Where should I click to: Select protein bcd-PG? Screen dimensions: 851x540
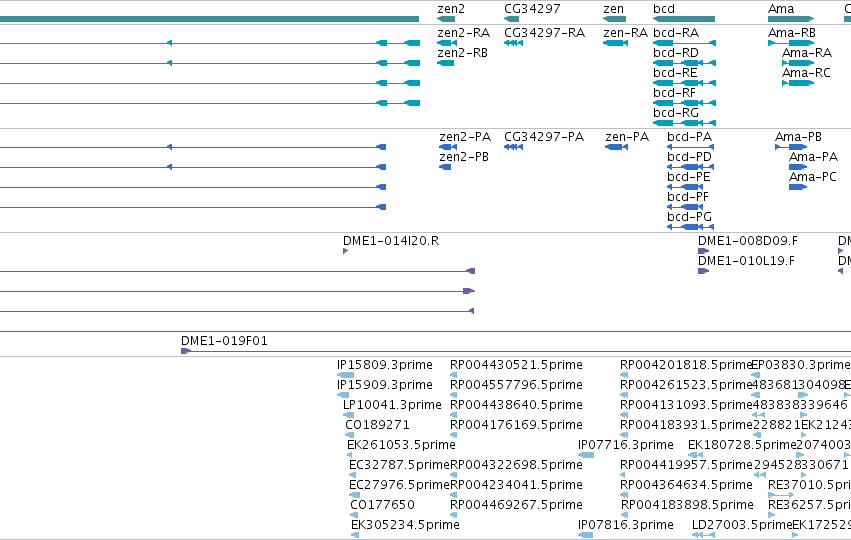pyautogui.click(x=690, y=227)
